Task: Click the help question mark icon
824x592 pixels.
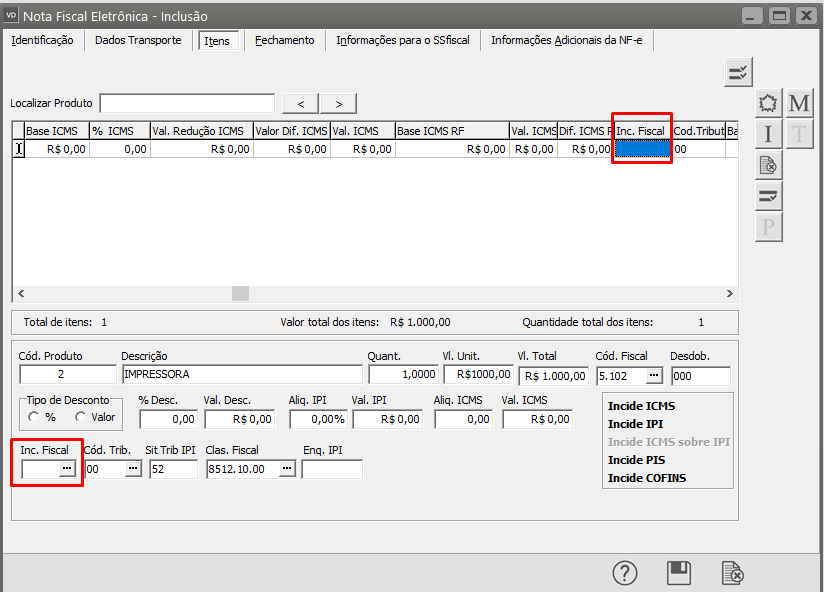Action: tap(625, 573)
